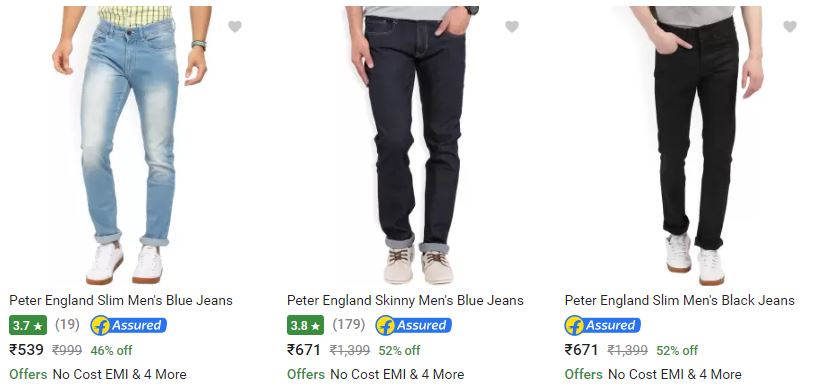This screenshot has height=392, width=826.
Task: Expand offers on the ₹539 blue jeans
Action: tap(97, 375)
